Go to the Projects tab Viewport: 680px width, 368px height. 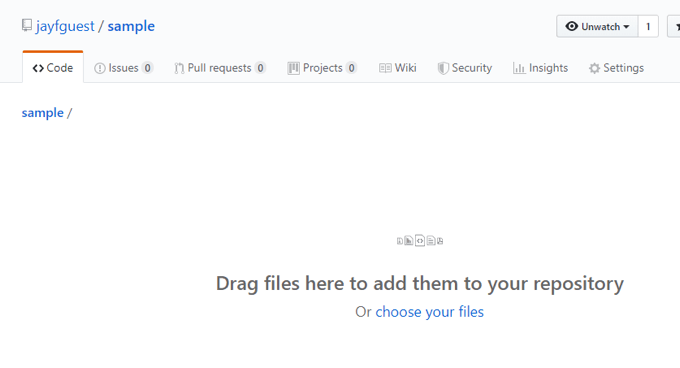322,68
